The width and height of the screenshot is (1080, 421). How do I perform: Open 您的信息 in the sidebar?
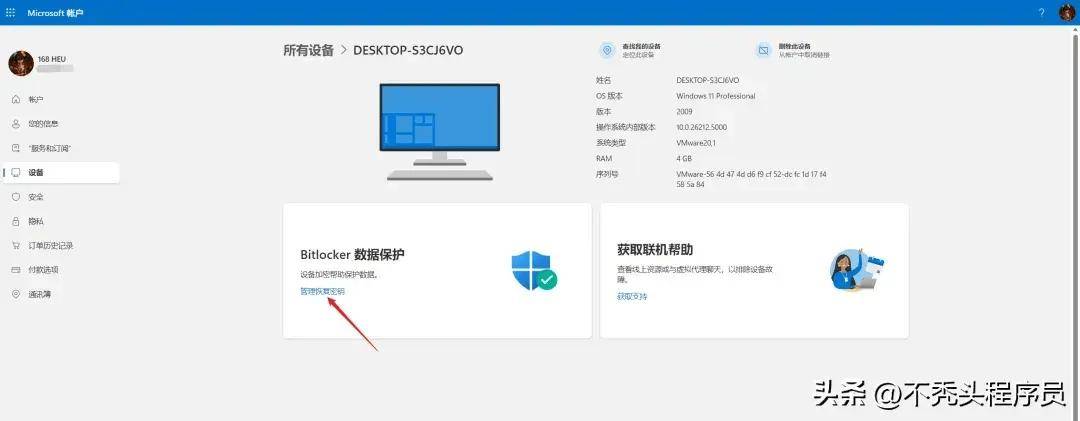[x=42, y=124]
